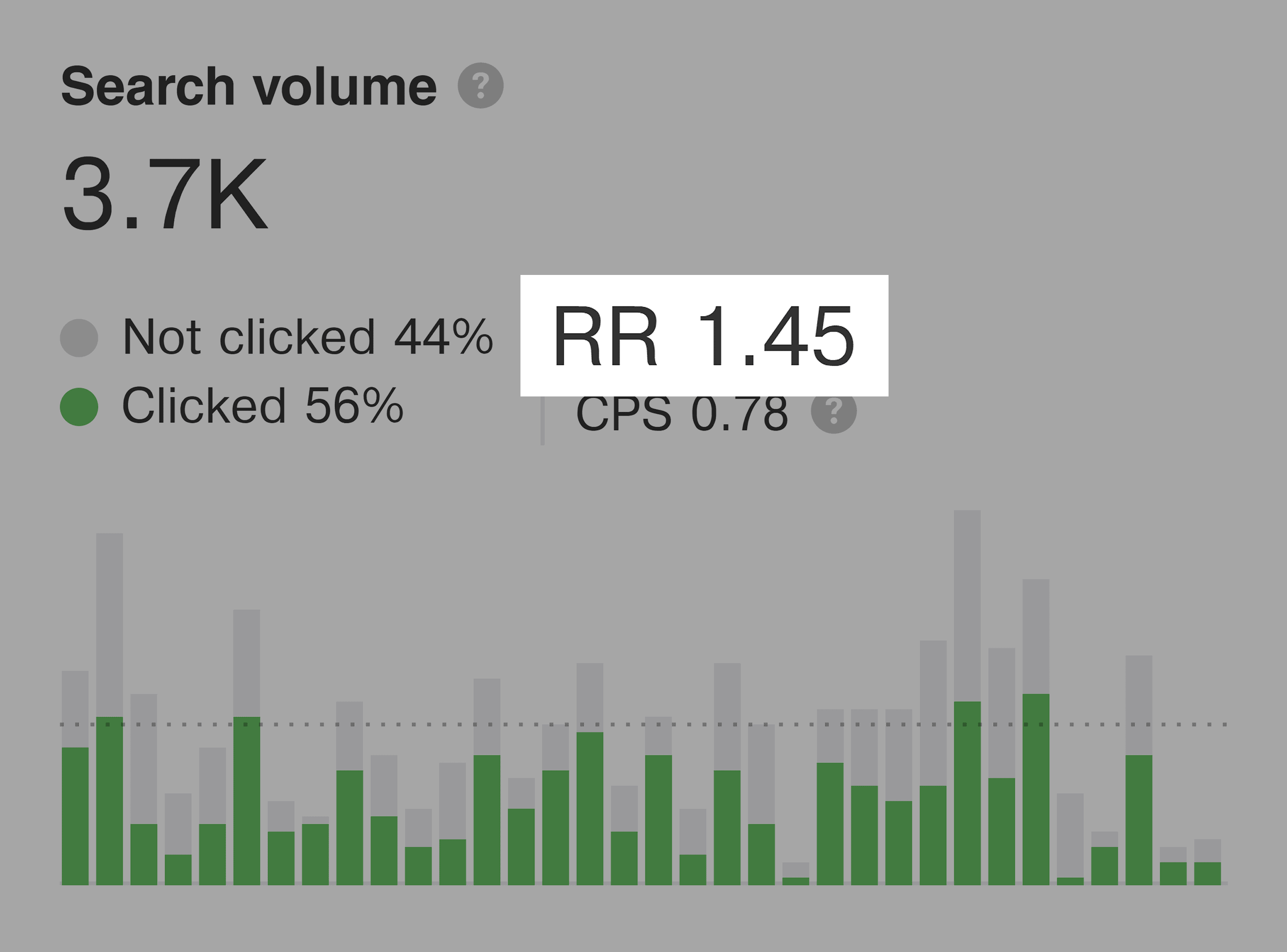Select the Not clicked 44% label
Screen dimensions: 1287x952
[308, 337]
